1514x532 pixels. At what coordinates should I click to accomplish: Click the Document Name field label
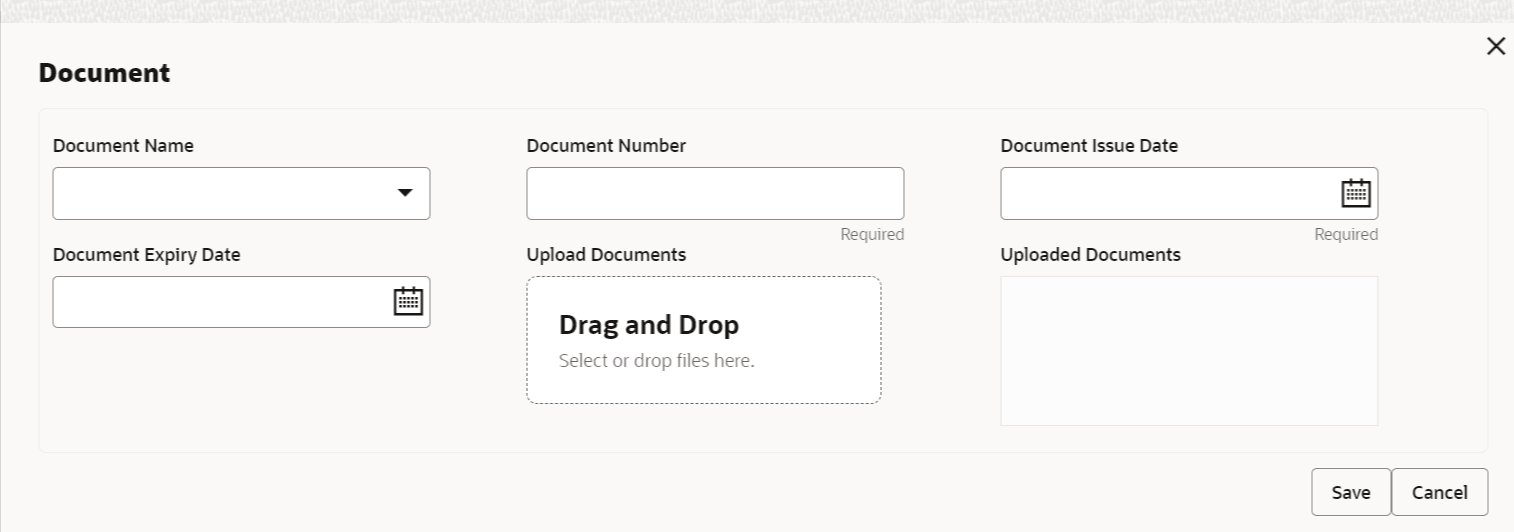123,146
